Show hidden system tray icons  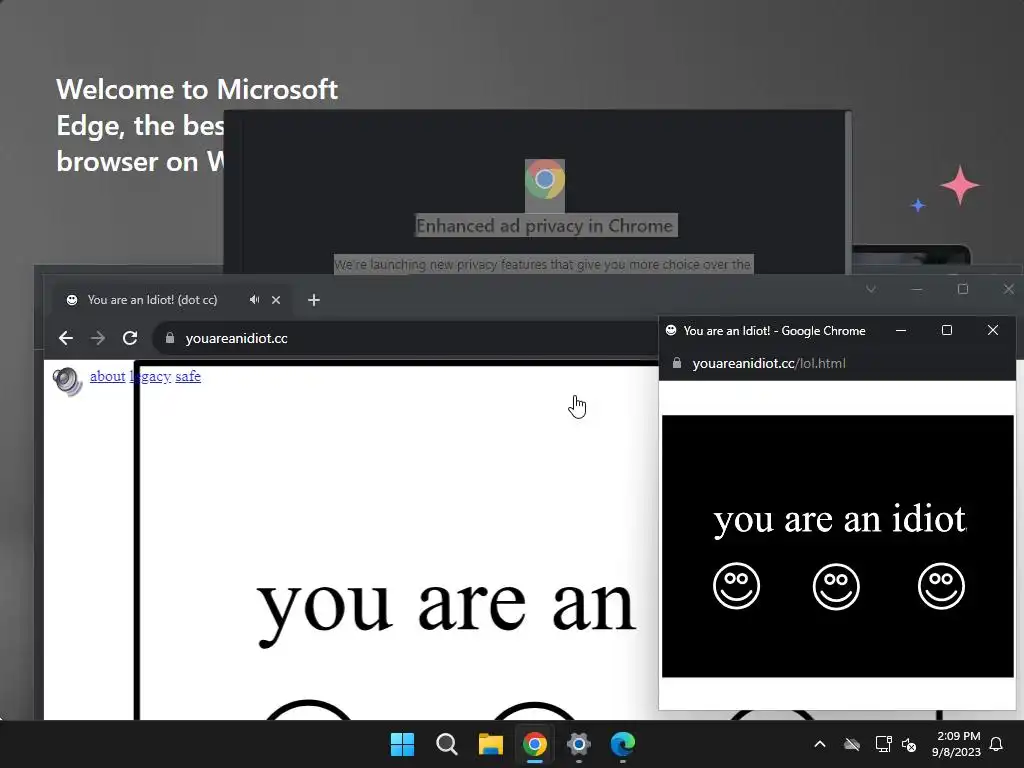(x=820, y=744)
